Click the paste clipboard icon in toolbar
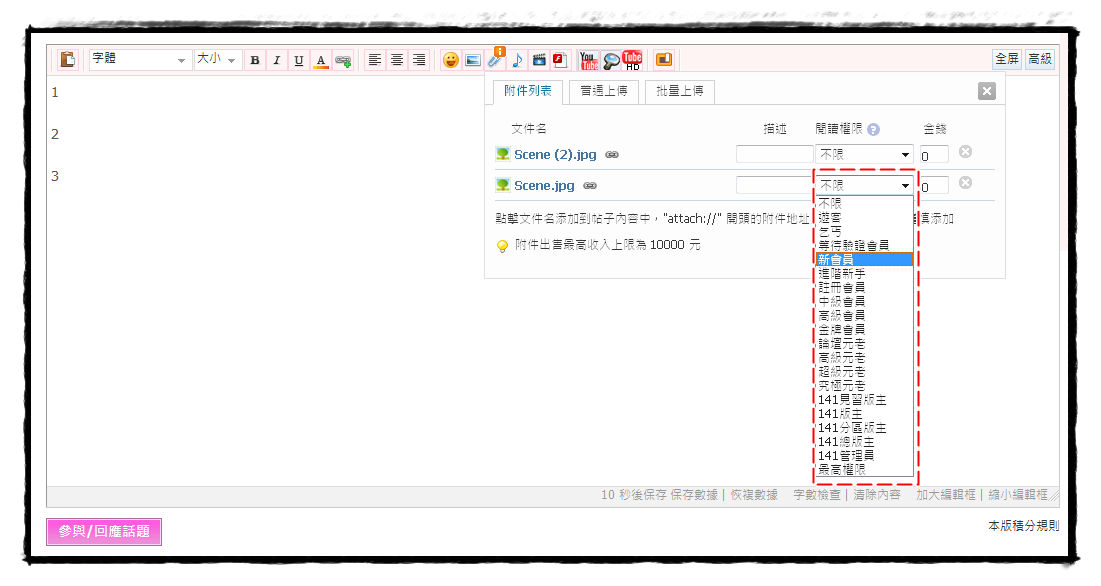Viewport: 1101px width, 586px height. [67, 60]
